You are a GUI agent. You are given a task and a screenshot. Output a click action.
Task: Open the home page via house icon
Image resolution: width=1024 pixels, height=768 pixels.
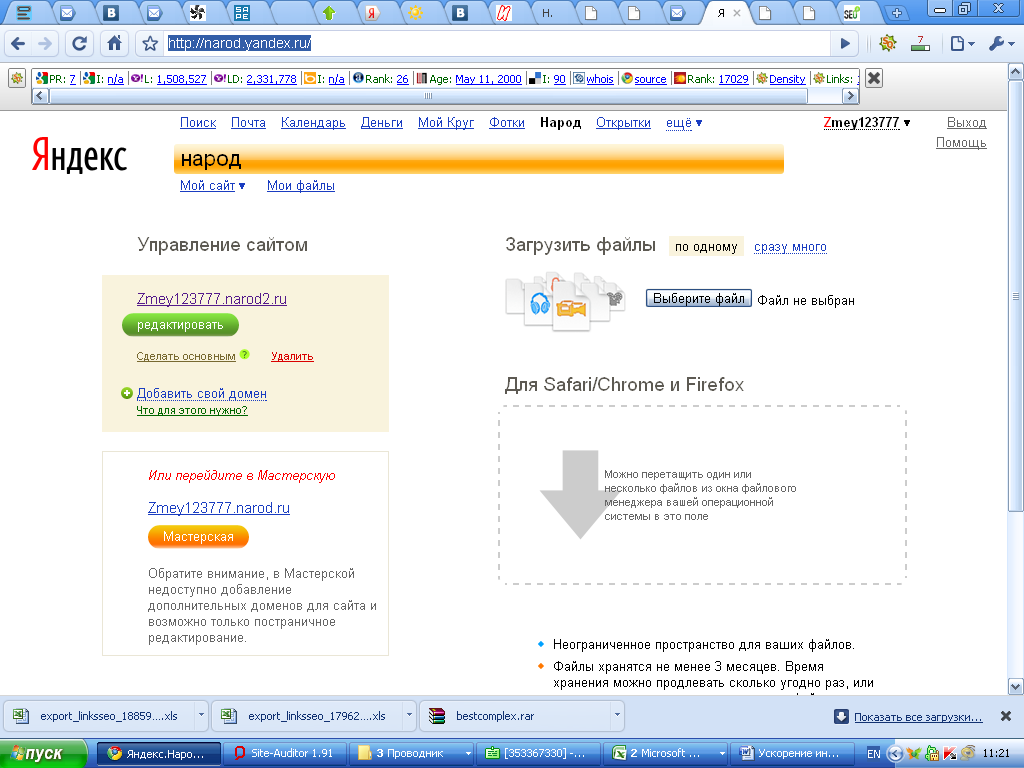tap(114, 44)
